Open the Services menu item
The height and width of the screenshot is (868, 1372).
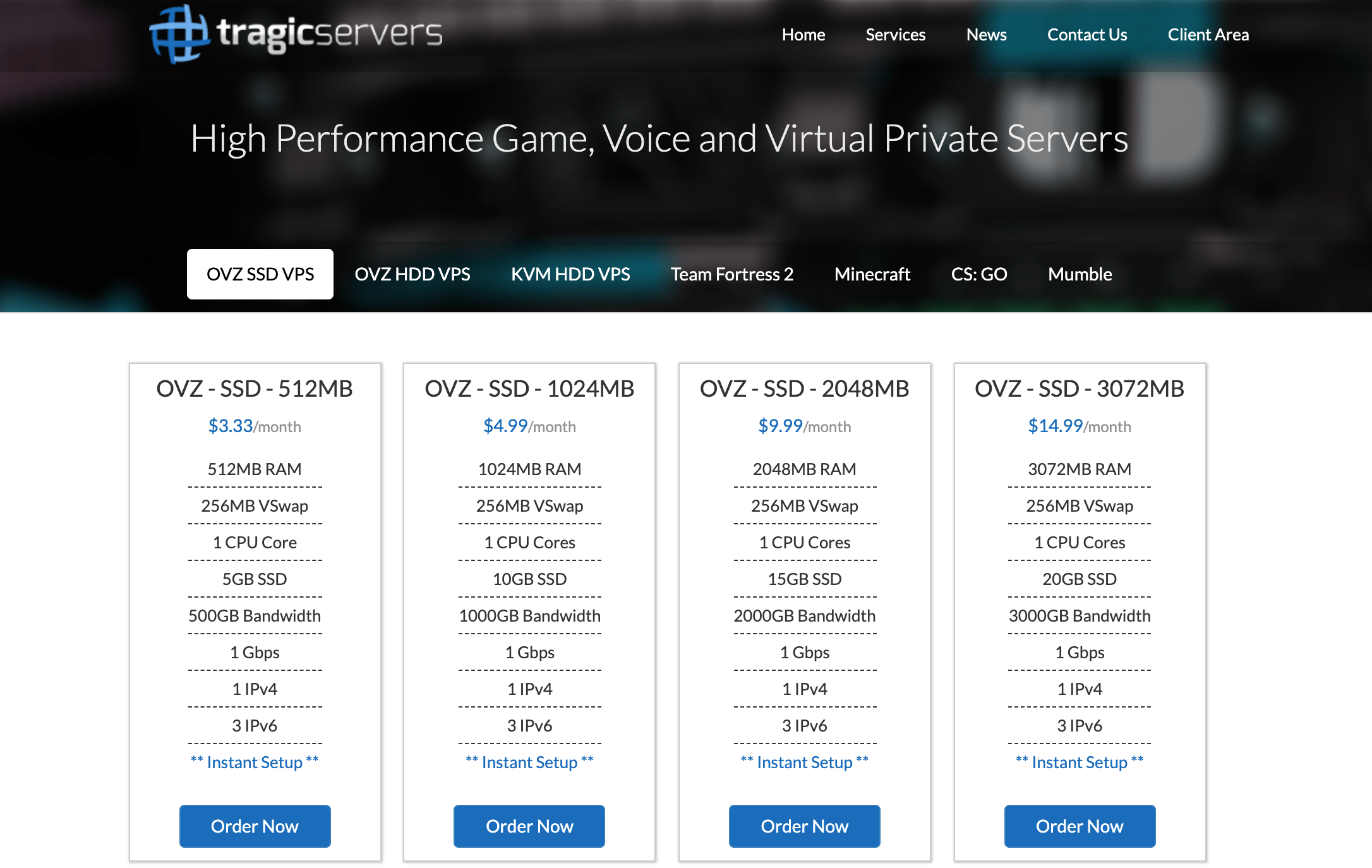[895, 35]
